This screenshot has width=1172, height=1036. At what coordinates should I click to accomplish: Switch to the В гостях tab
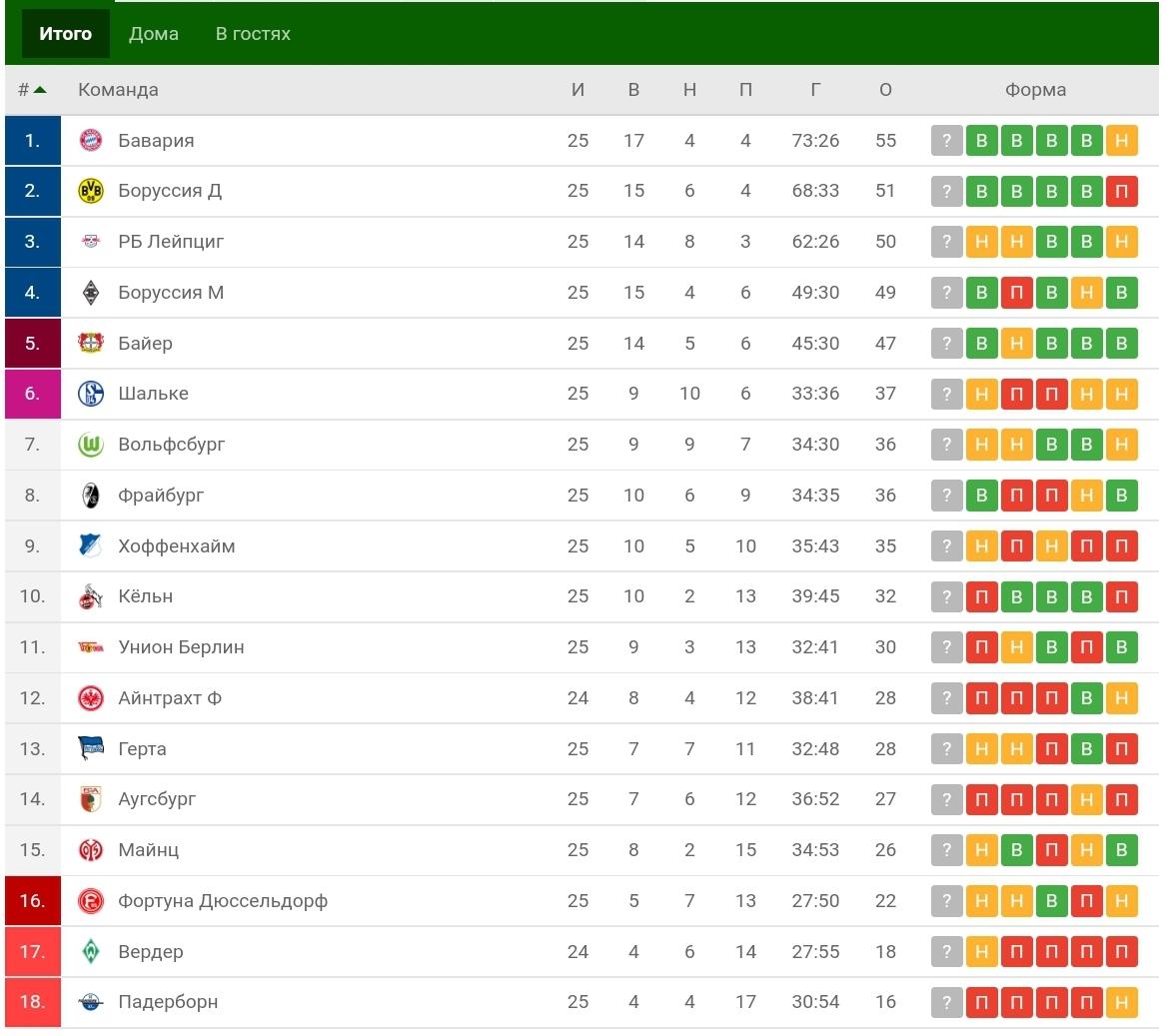[254, 34]
